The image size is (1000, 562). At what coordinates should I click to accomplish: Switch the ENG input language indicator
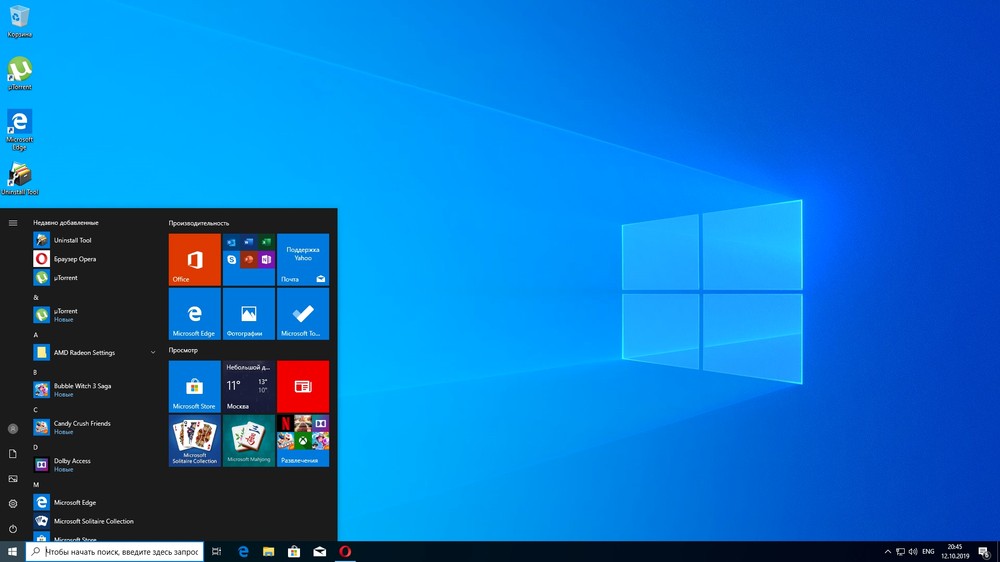click(x=928, y=551)
